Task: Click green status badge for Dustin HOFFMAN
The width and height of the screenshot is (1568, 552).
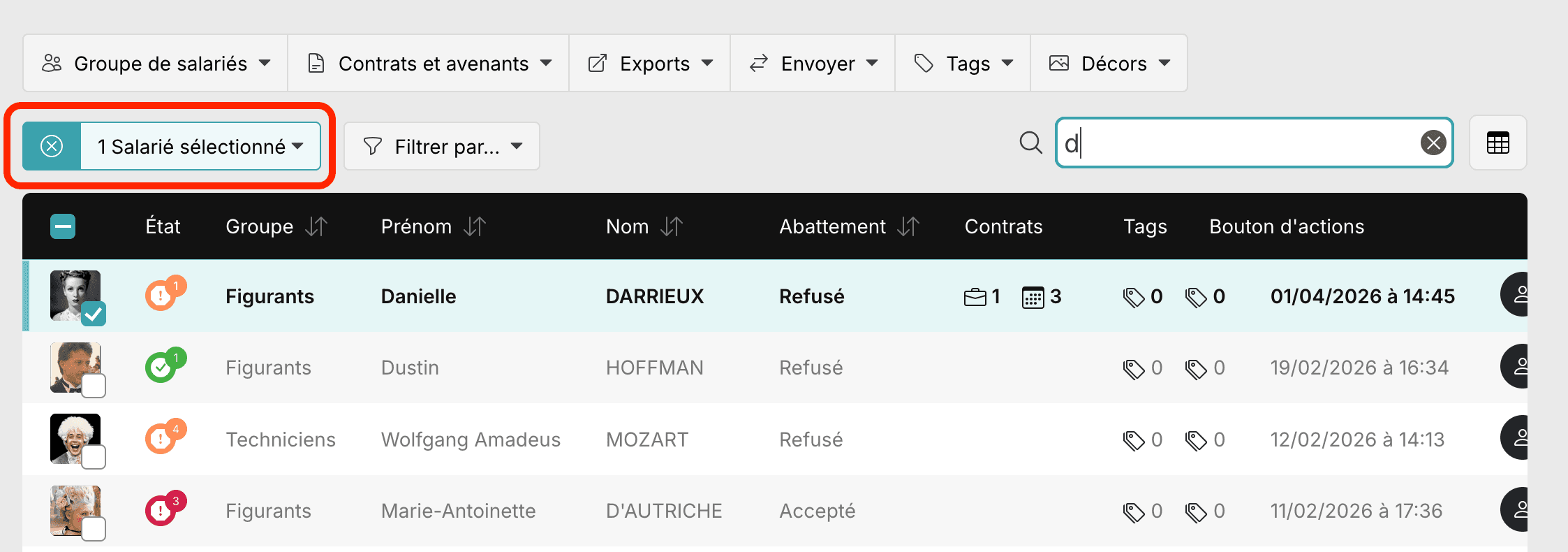Action: 165,365
